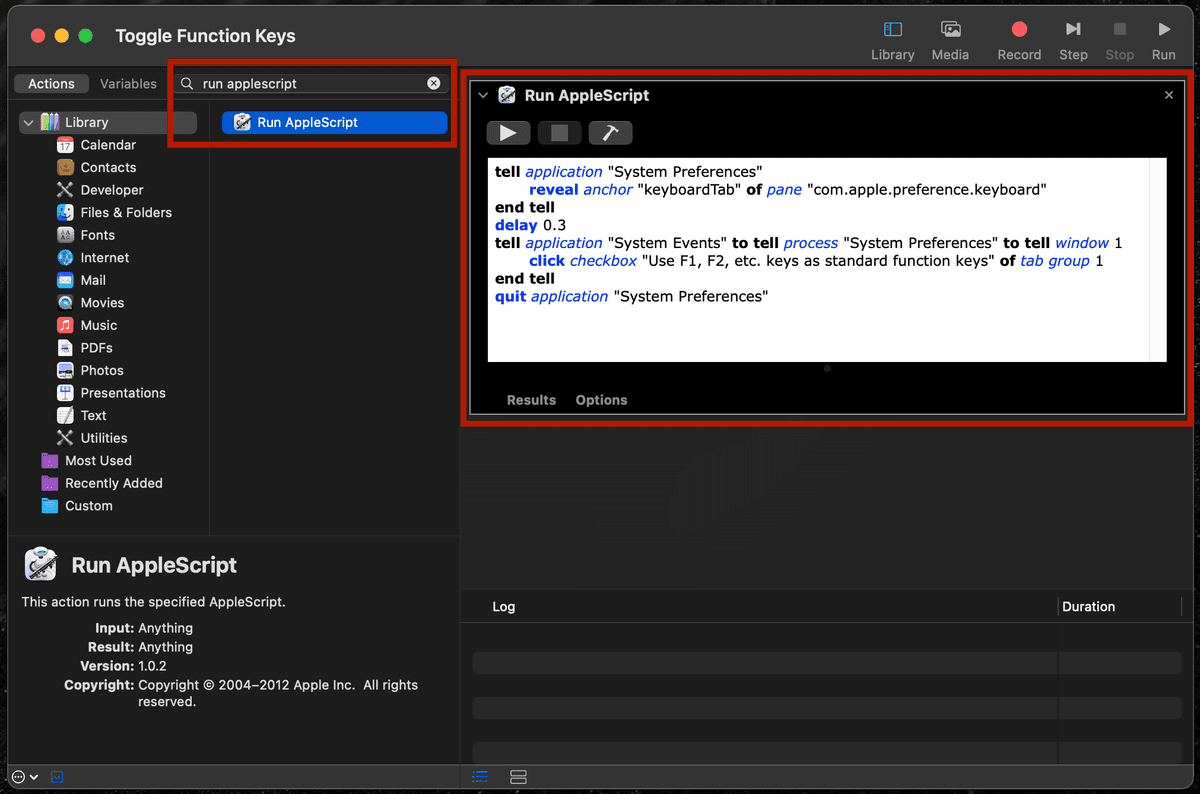Select the Run AppleScript action in search results
Screen dimensions: 1200x794
tap(334, 122)
